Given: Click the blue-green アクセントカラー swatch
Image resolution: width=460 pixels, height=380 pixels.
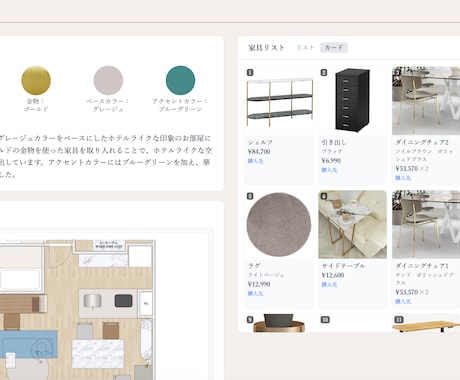Looking at the screenshot, I should pyautogui.click(x=180, y=80).
